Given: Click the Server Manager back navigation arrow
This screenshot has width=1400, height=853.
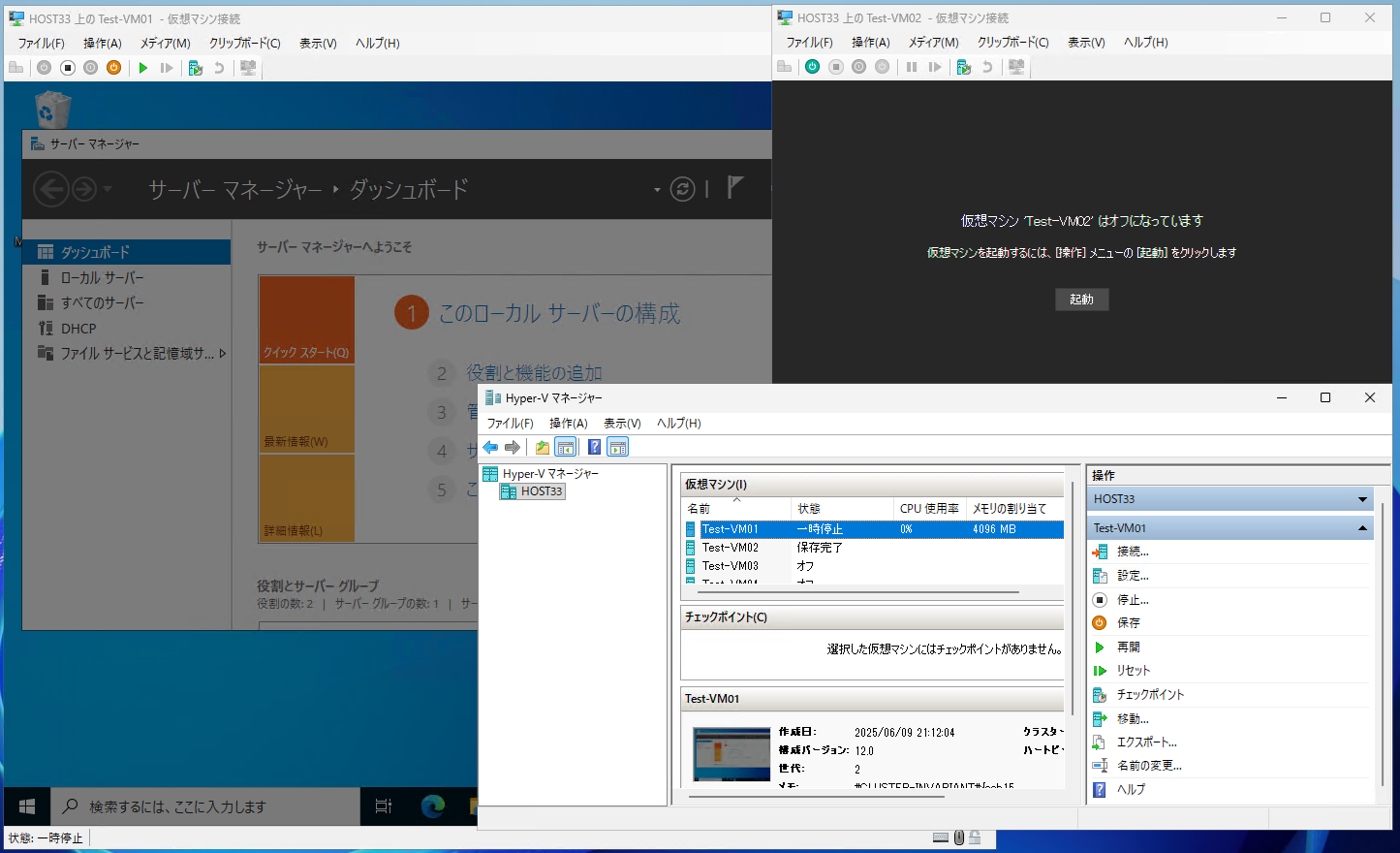Looking at the screenshot, I should [51, 189].
